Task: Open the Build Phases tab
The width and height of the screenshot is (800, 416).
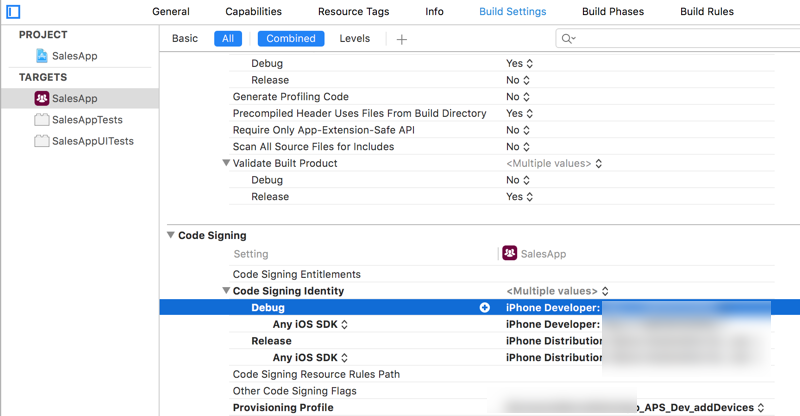Action: point(613,12)
